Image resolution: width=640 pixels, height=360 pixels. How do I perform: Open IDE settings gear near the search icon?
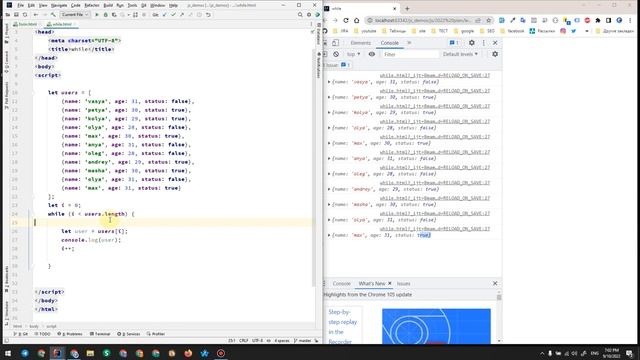(309, 15)
